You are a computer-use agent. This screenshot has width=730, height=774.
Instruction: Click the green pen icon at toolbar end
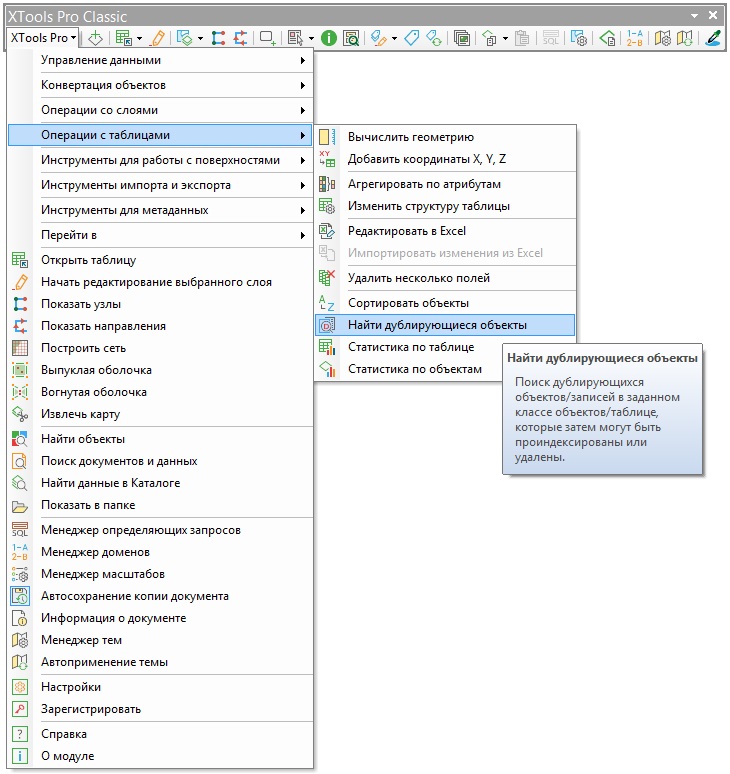(x=712, y=38)
